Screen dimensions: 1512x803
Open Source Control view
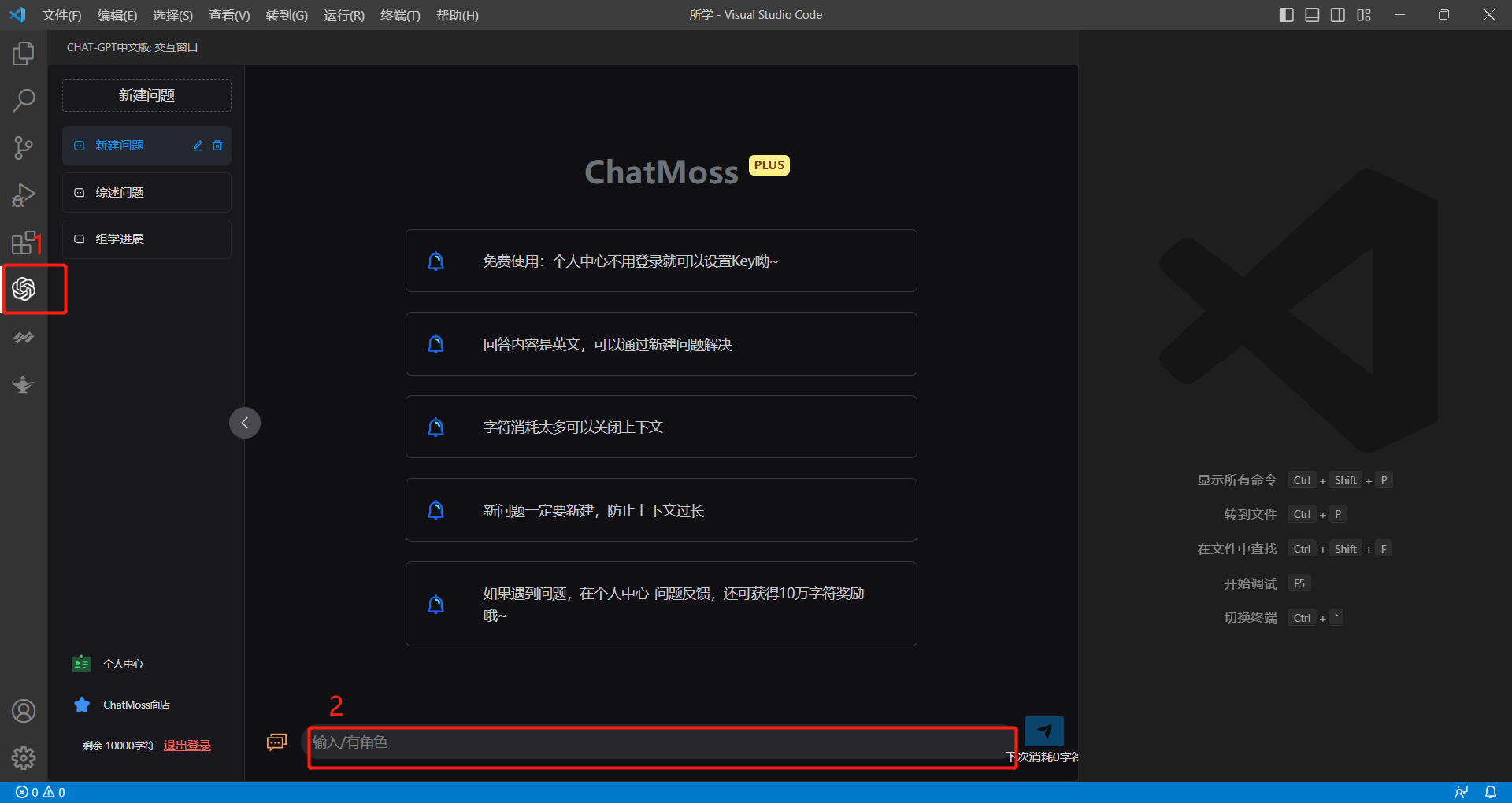point(24,147)
